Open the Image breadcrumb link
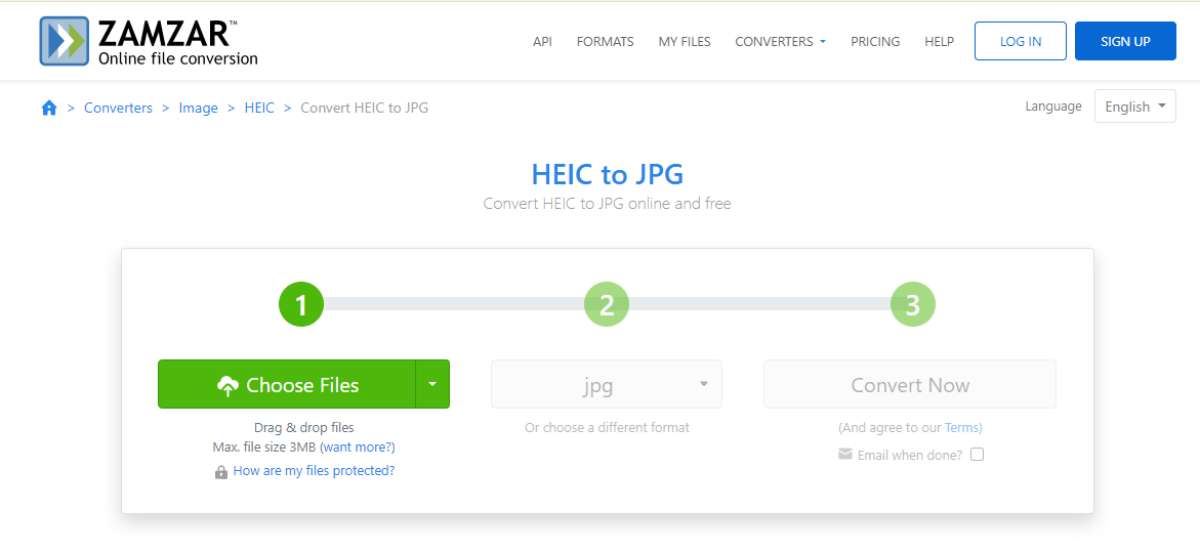 tap(198, 107)
